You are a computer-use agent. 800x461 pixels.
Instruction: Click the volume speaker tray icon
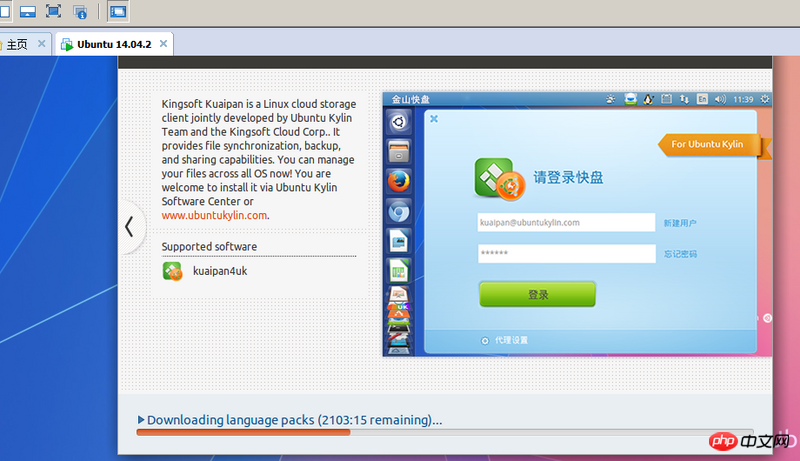coord(720,99)
